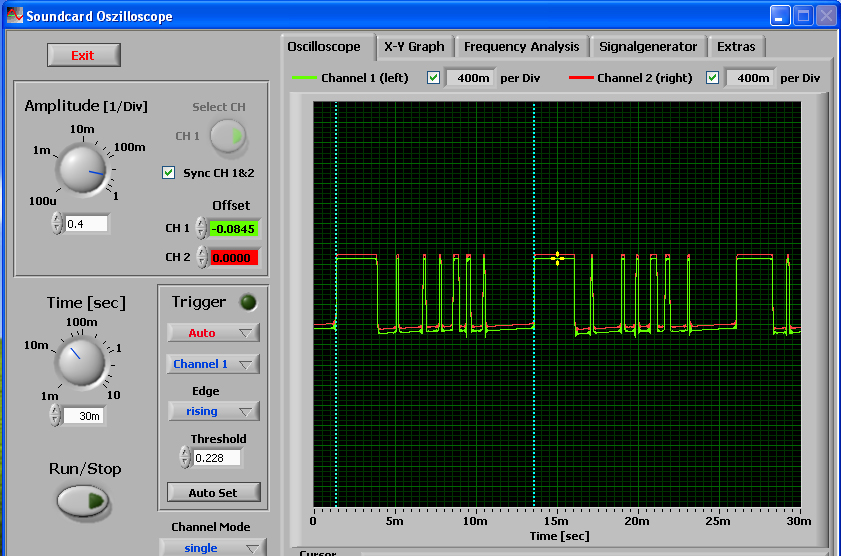This screenshot has width=841, height=556.
Task: Open the Channel Mode single dropdown
Action: click(x=213, y=547)
